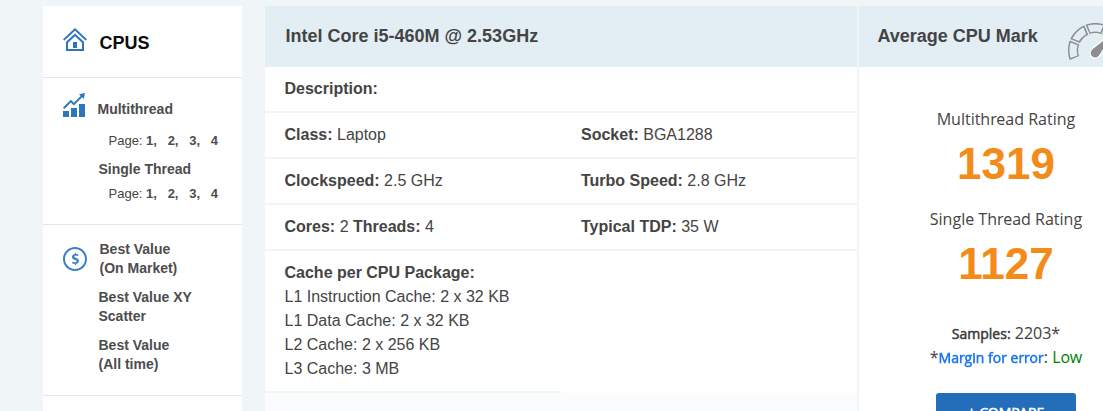The image size is (1103, 411).
Task: Go to Multithread page 1
Action: [151, 140]
